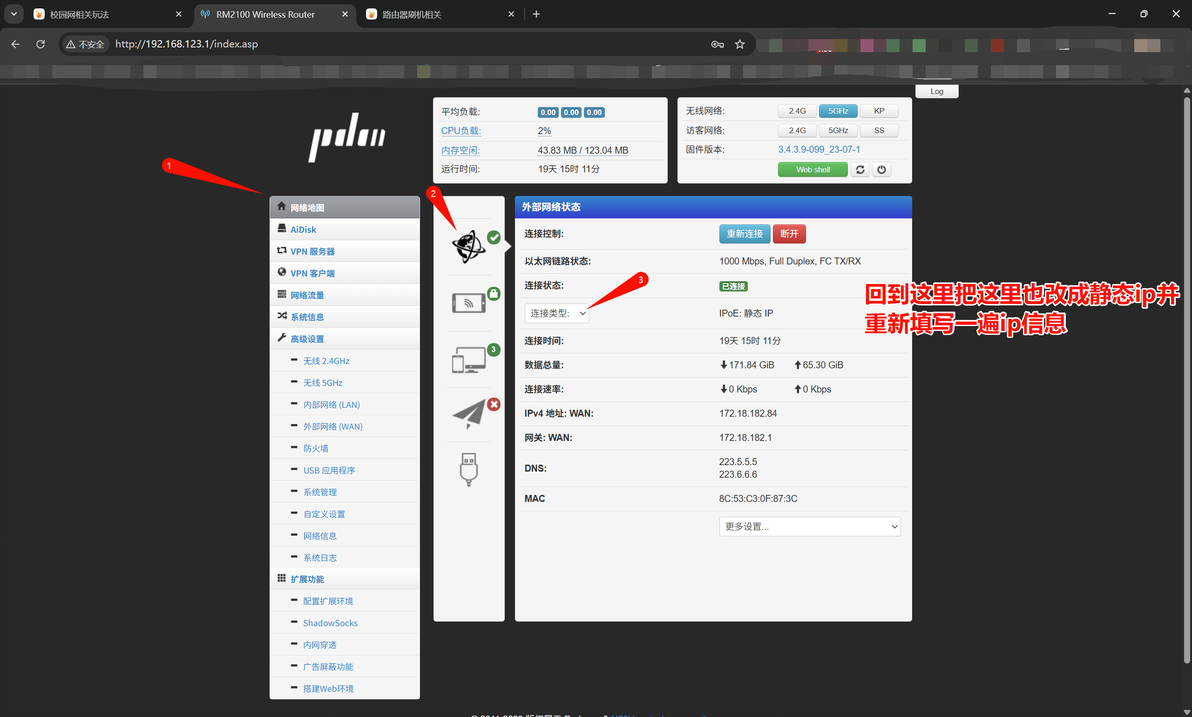
Task: Open 系统日志 page
Action: pyautogui.click(x=319, y=558)
